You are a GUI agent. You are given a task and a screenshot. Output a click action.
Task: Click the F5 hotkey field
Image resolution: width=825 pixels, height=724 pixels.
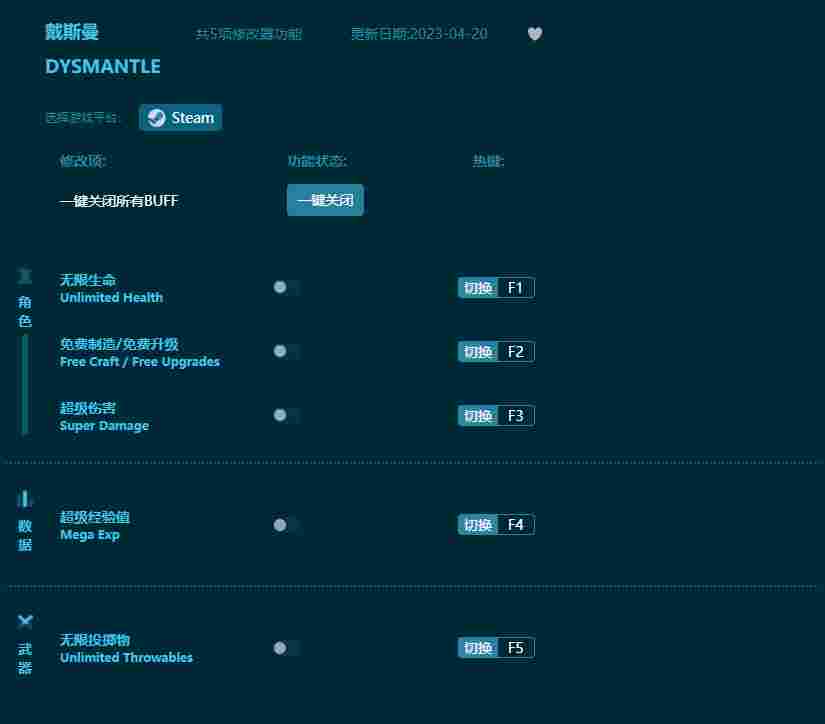coord(516,648)
